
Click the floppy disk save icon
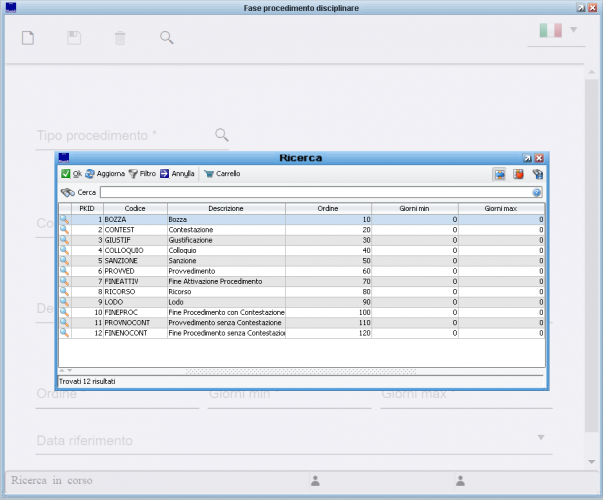pos(74,38)
